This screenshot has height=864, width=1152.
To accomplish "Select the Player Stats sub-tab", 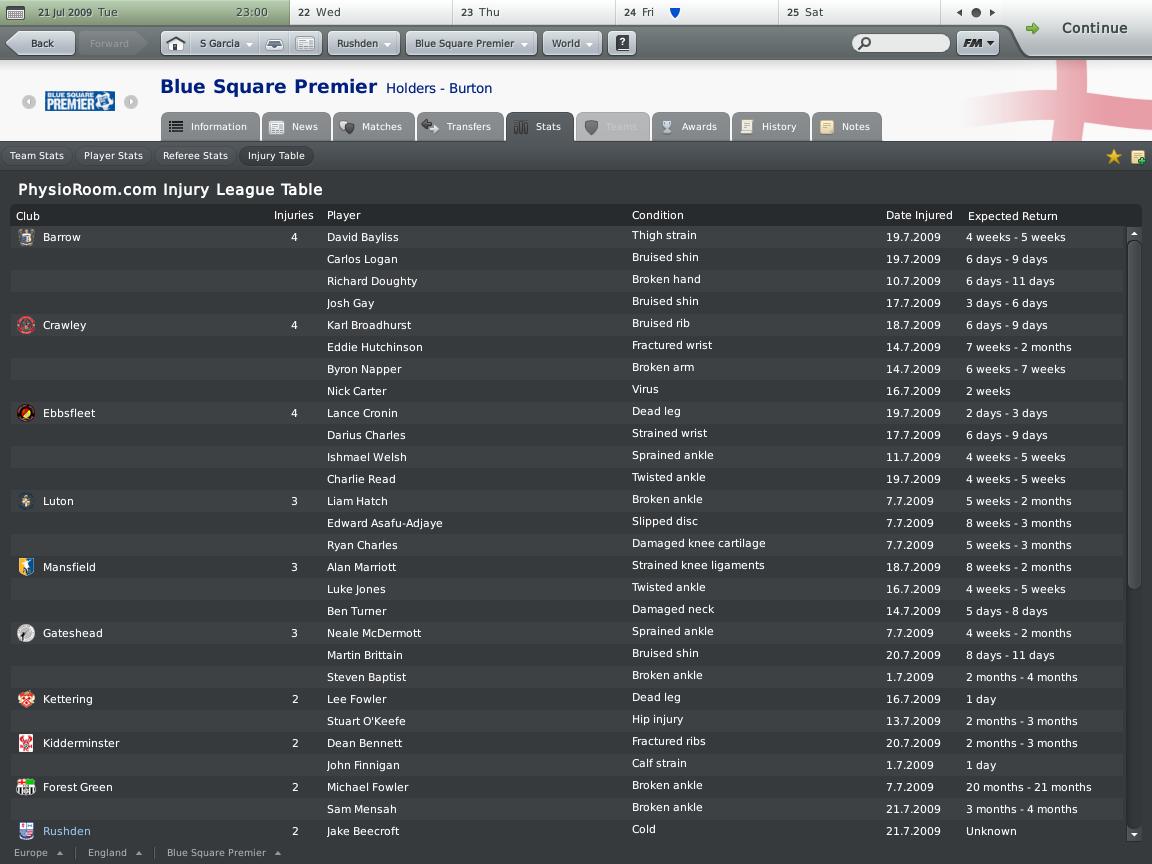I will tap(113, 156).
